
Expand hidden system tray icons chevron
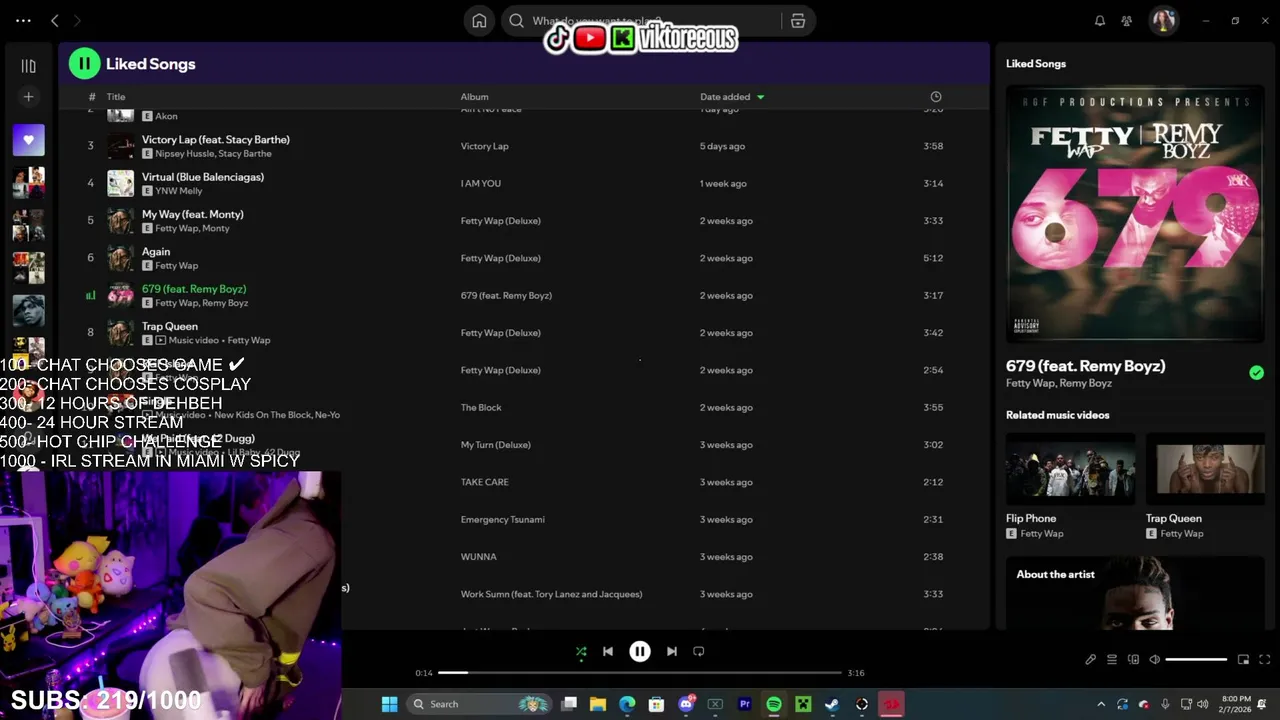tap(1101, 704)
